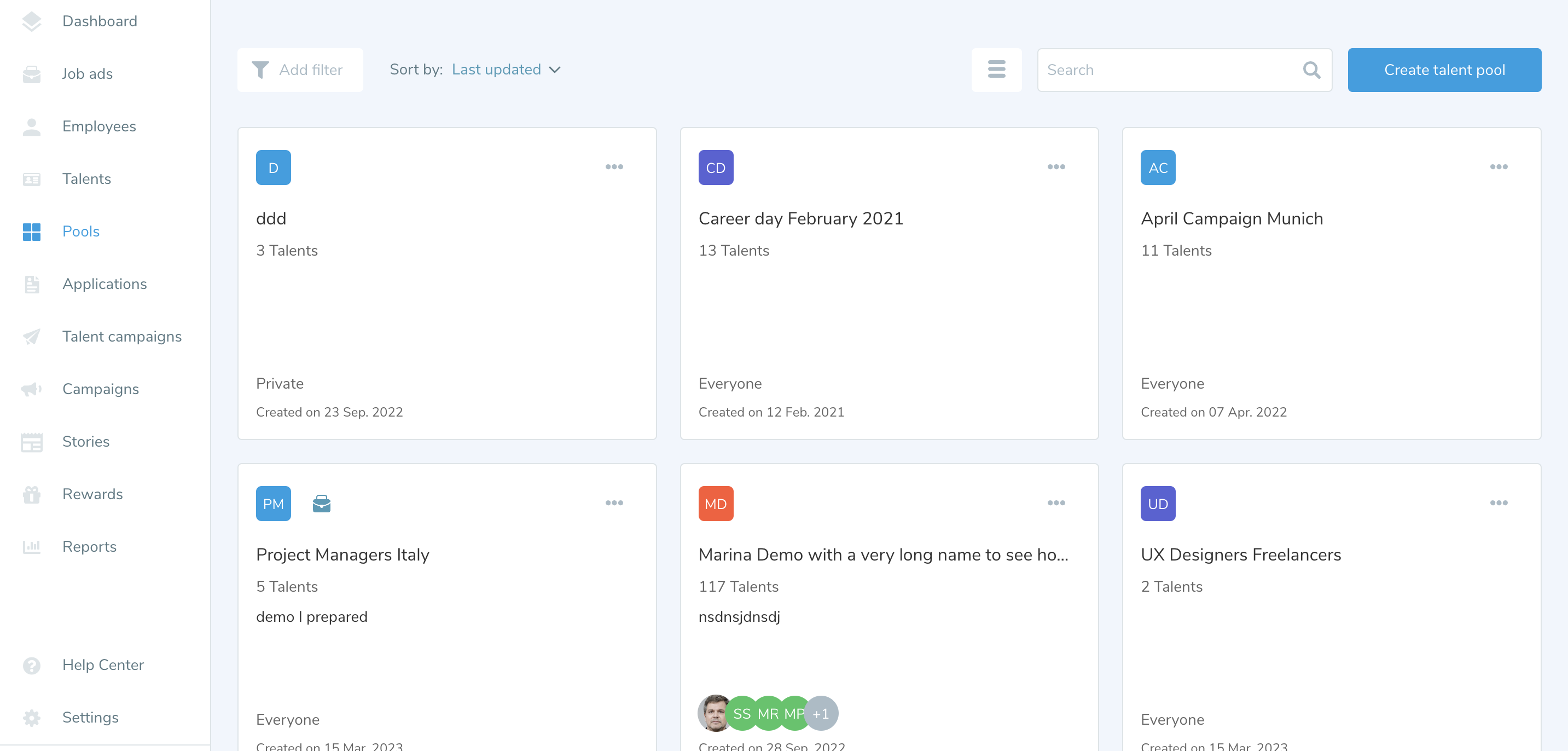Screen dimensions: 1568x751
Task: Click the Campaigns megaphone icon
Action: [32, 389]
